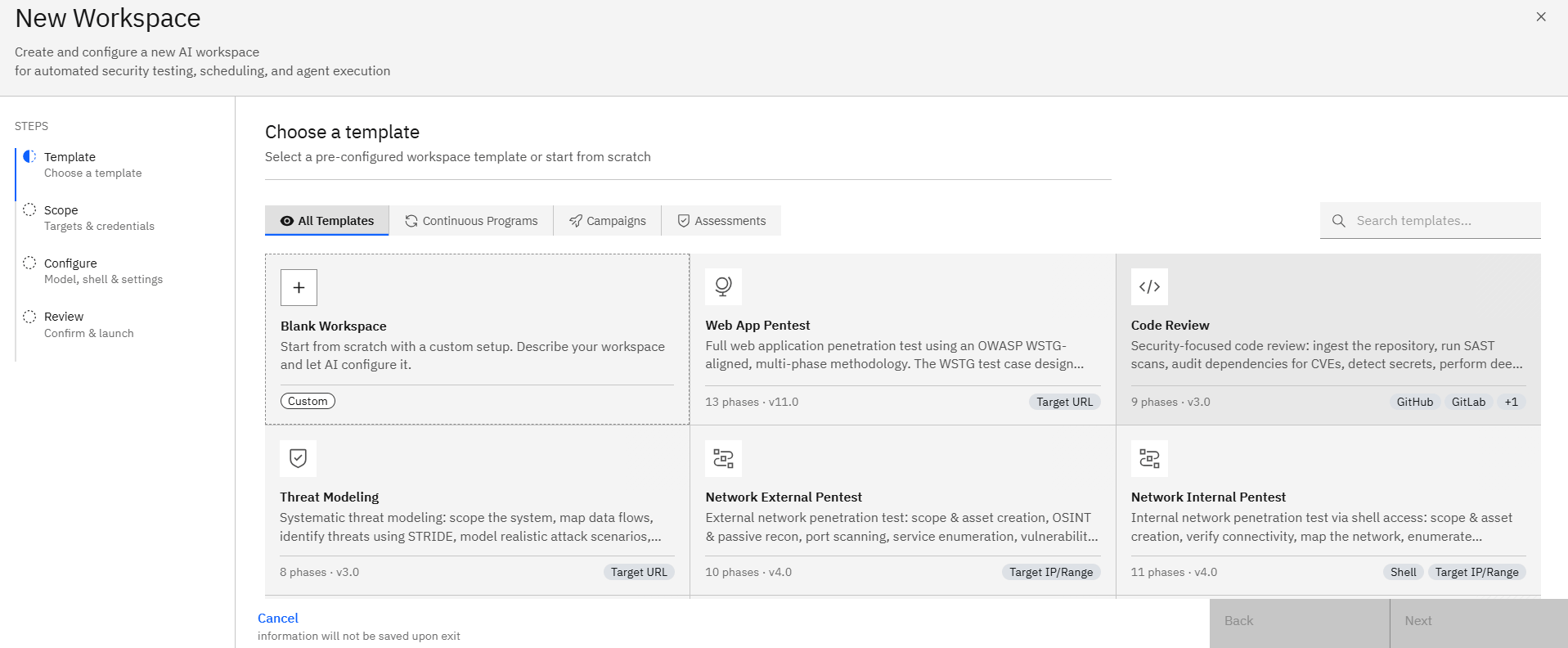
Task: Click the Shell tag on Network Internal Pentest
Action: click(x=1404, y=572)
